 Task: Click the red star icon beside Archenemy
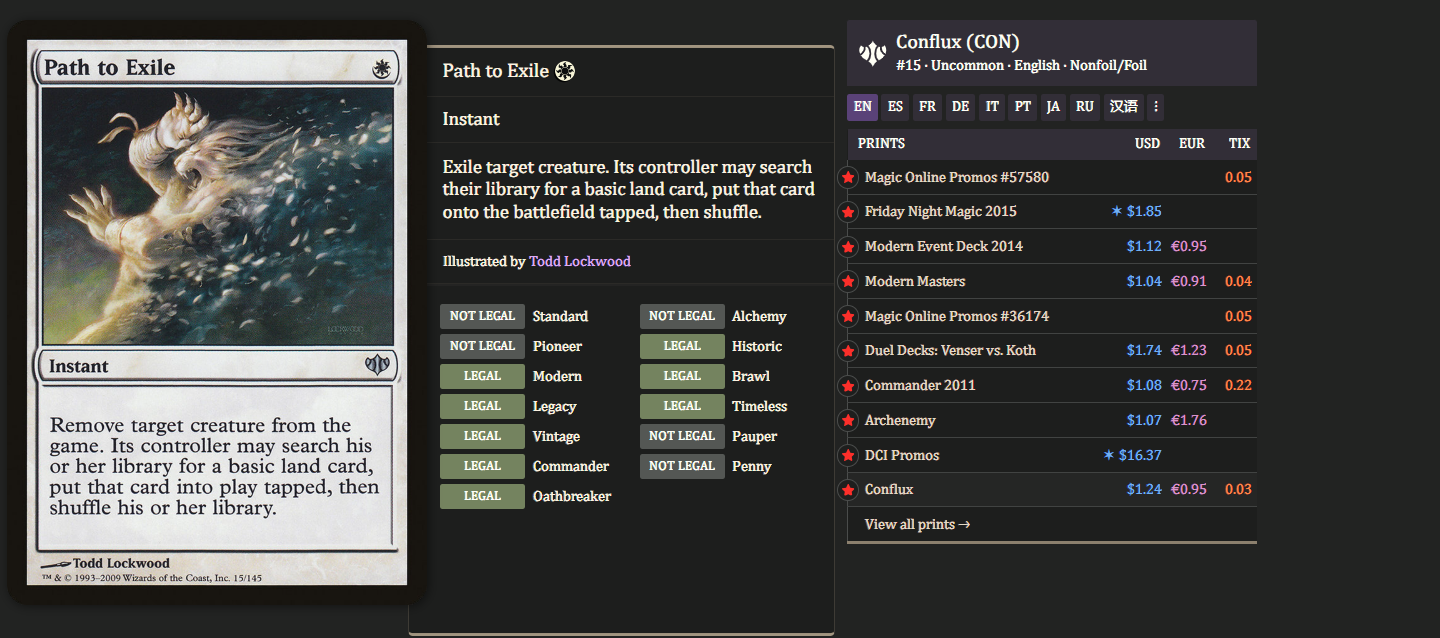click(x=848, y=421)
